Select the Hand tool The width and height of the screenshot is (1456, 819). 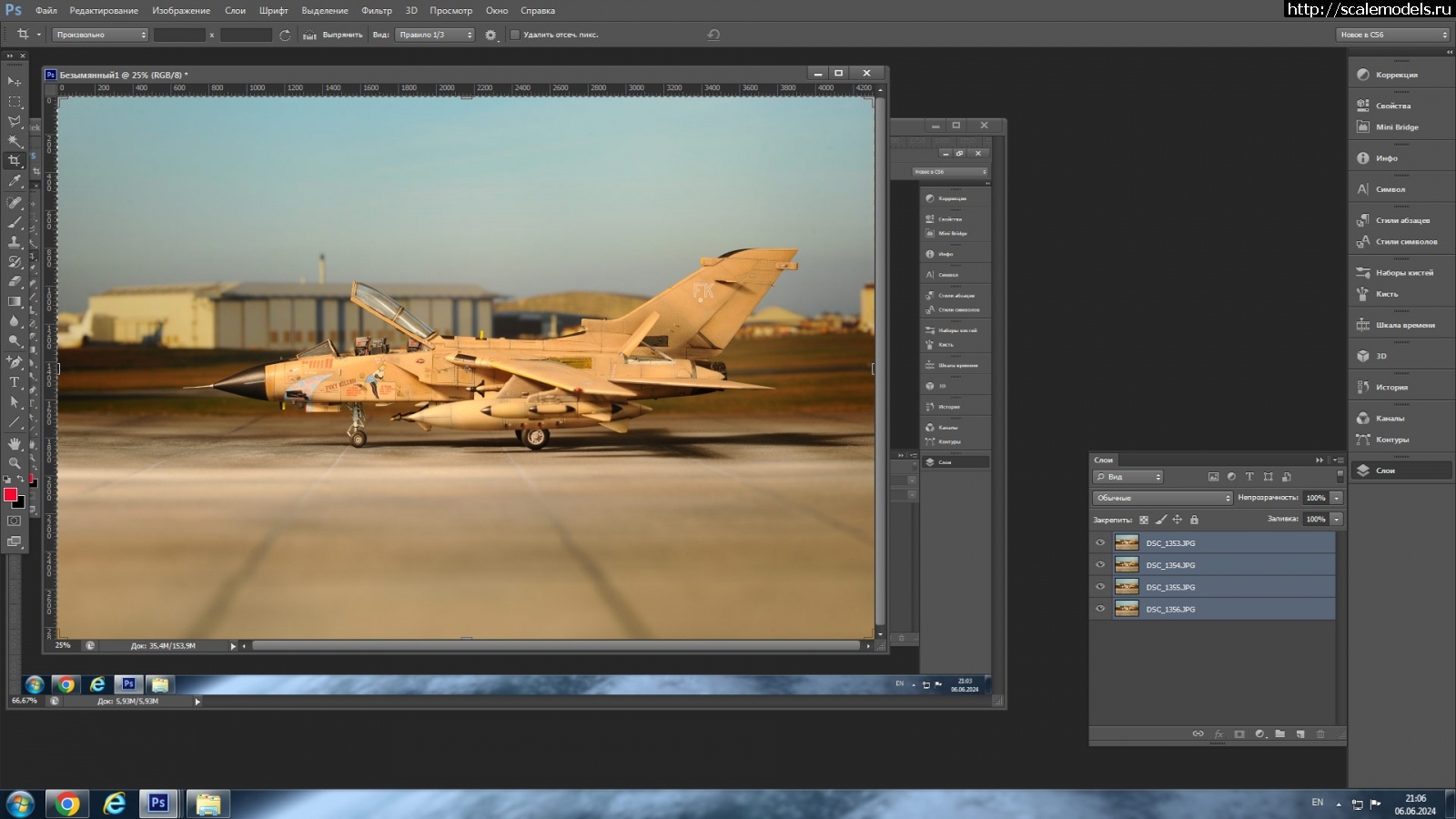tap(15, 443)
